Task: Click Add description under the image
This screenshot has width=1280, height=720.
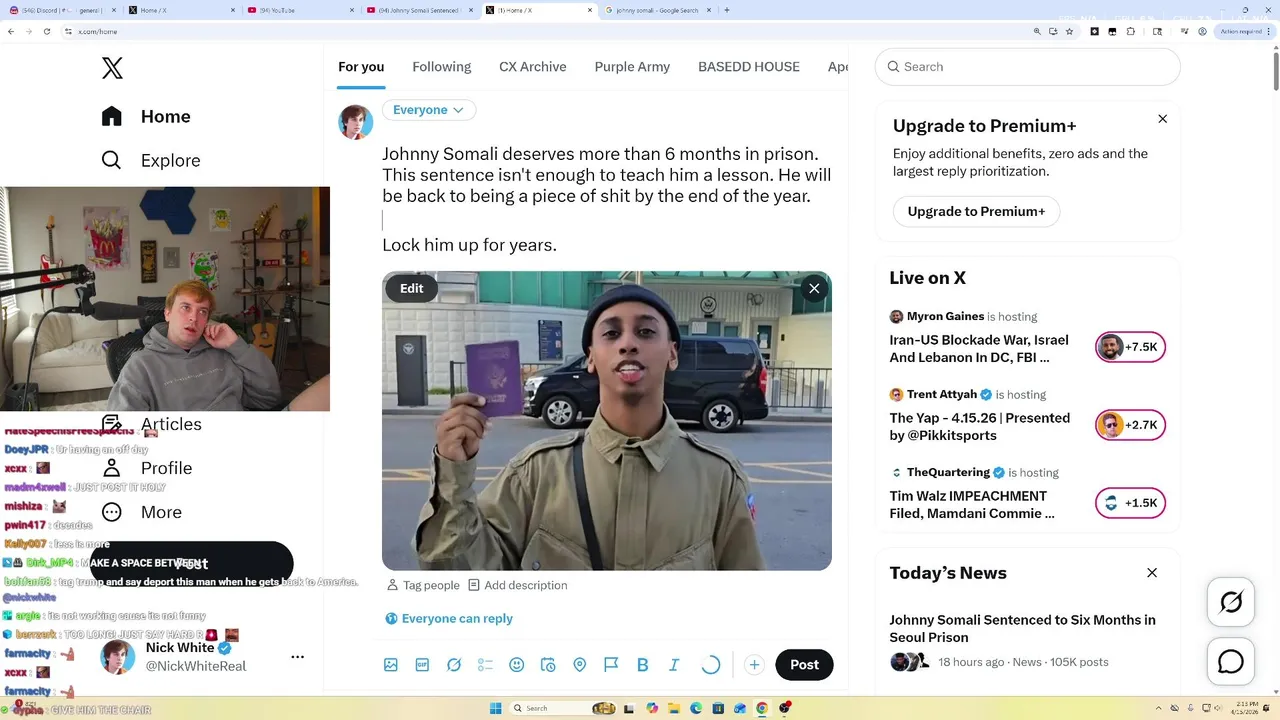Action: [517, 585]
